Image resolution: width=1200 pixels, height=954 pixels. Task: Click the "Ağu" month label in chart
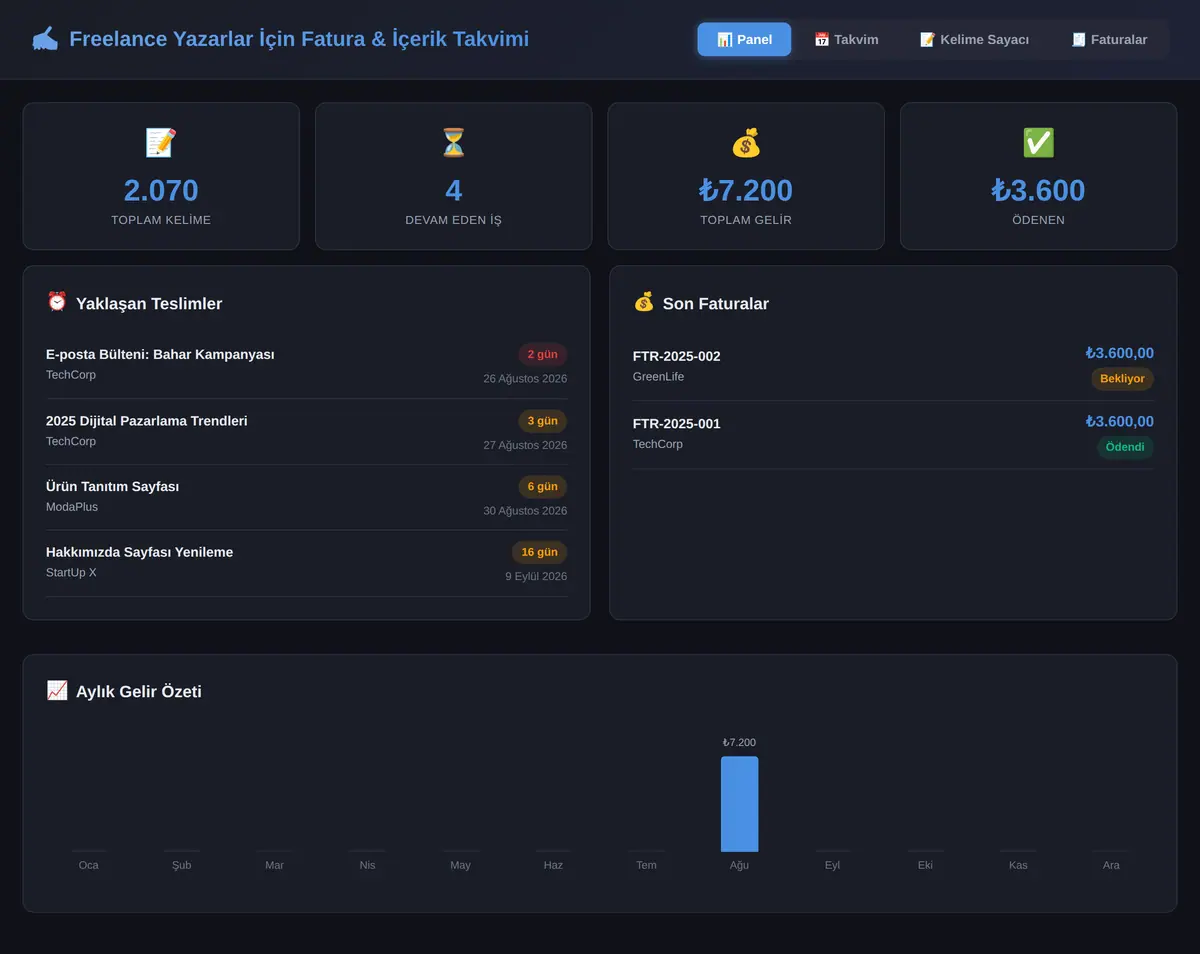(739, 865)
